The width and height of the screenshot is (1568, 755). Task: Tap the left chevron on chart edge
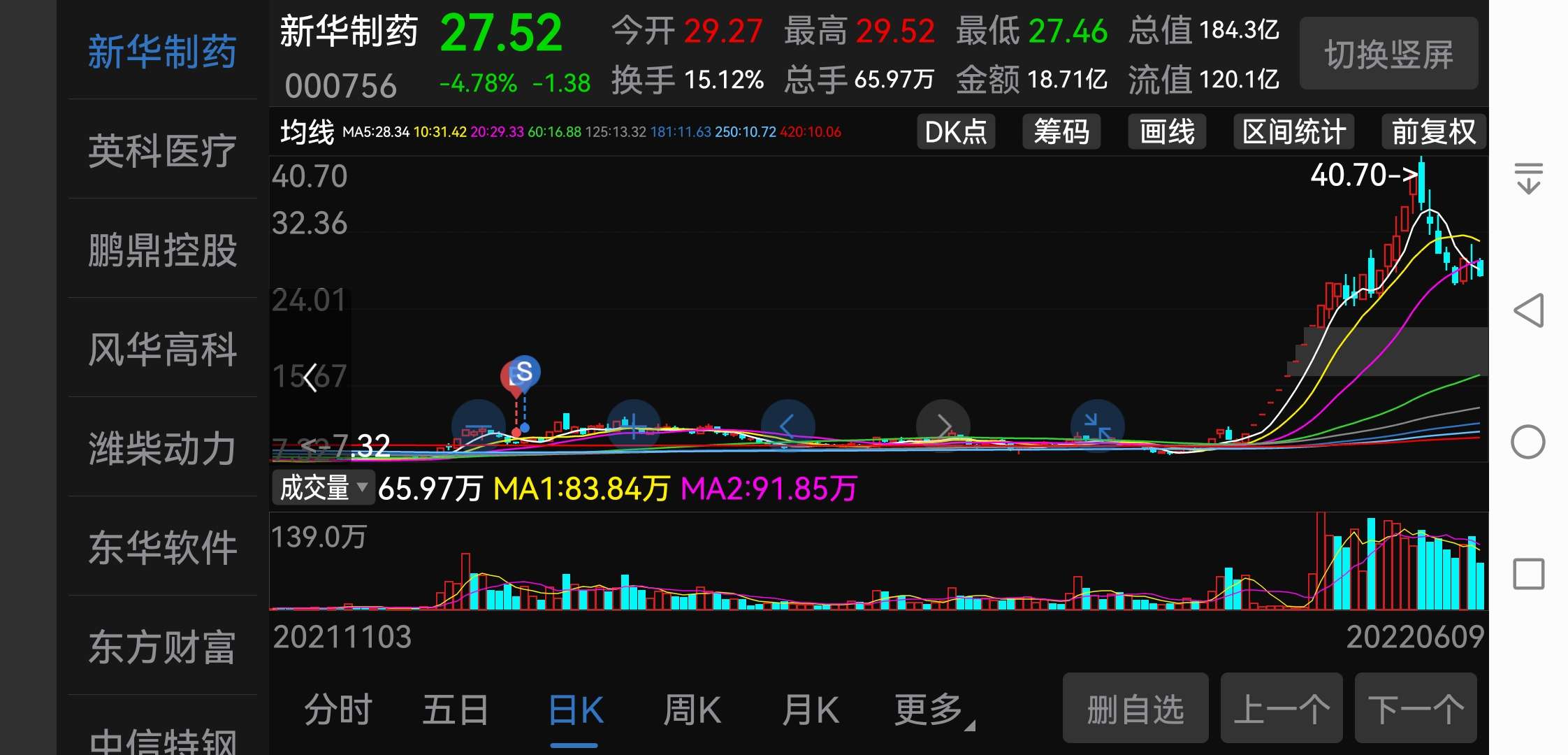tap(310, 378)
